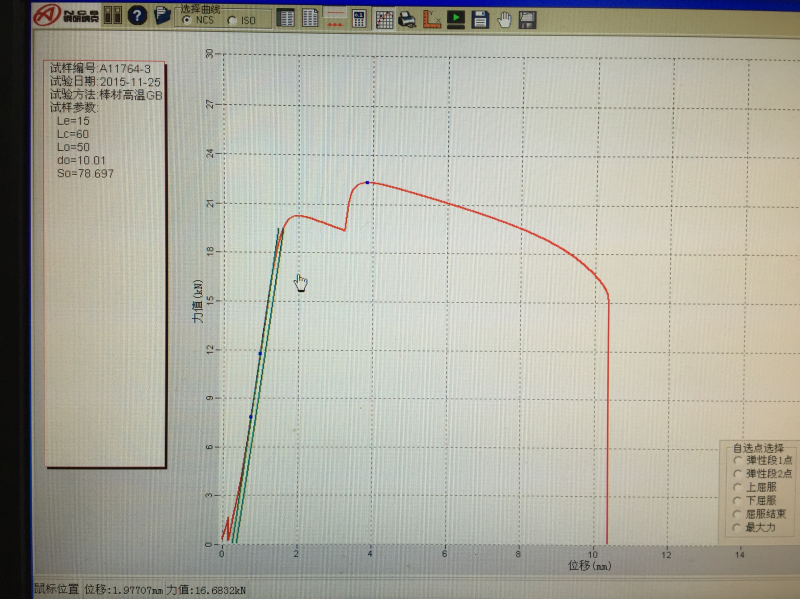Open the calculator icon
800x599 pixels.
point(359,18)
